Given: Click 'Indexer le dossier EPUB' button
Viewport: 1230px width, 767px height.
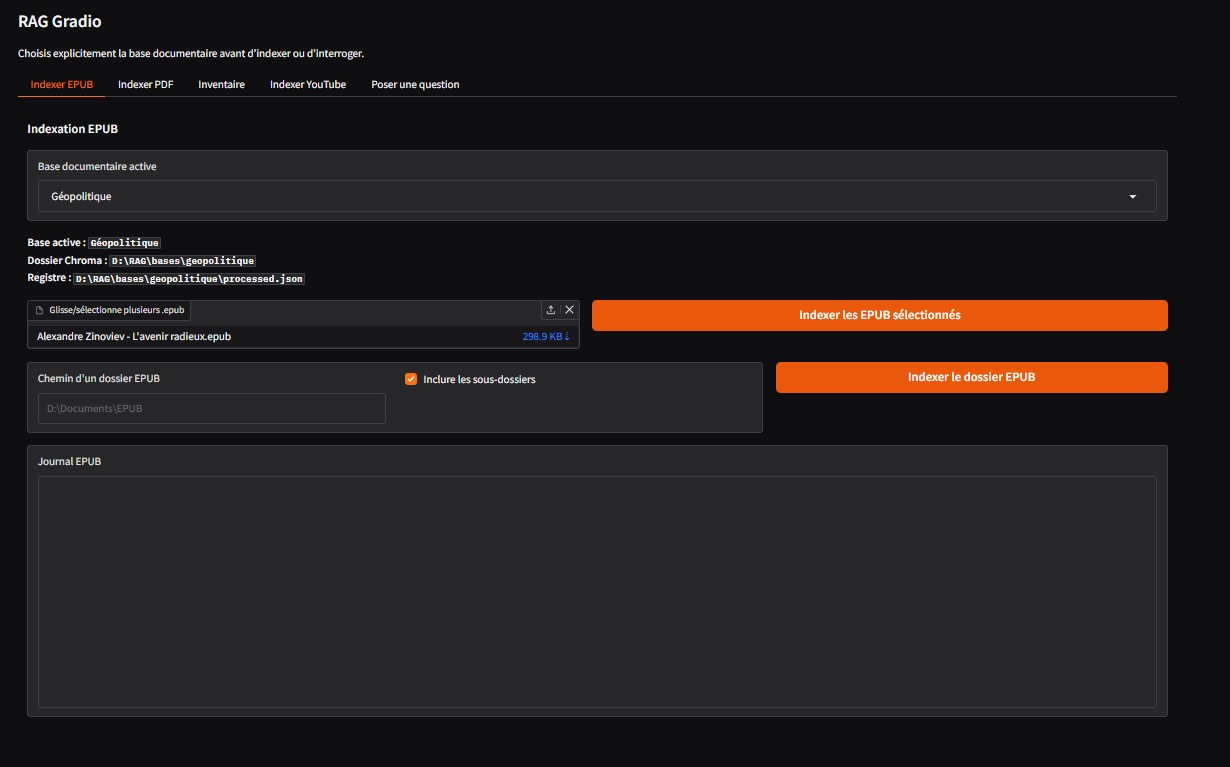Looking at the screenshot, I should pos(972,377).
